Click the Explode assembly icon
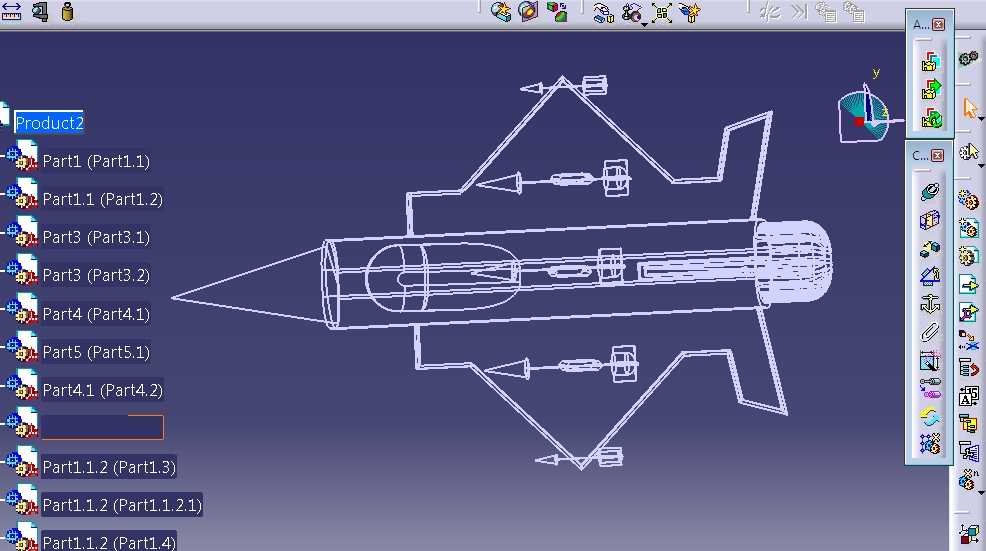Viewport: 986px width, 551px height. tap(662, 13)
